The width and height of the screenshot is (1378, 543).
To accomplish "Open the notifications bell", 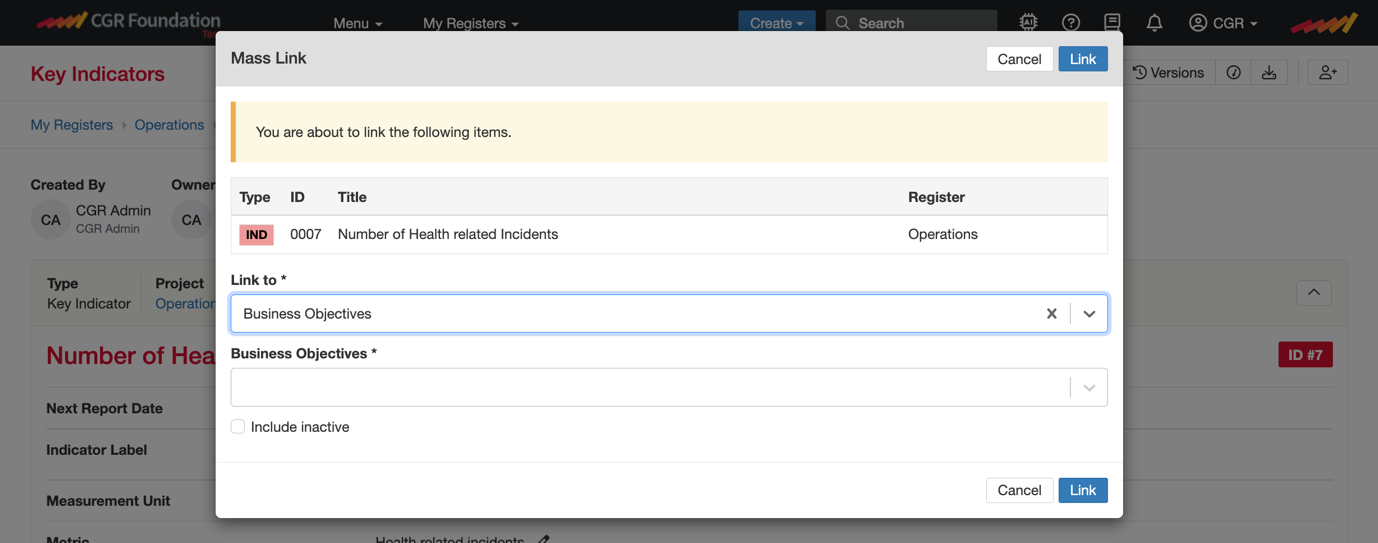I will coord(1154,22).
